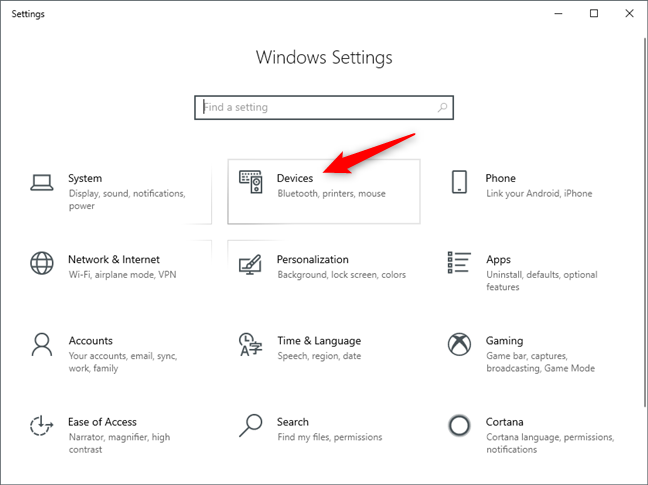Click the magnifier in the search box
The width and height of the screenshot is (648, 485).
pyautogui.click(x=442, y=107)
